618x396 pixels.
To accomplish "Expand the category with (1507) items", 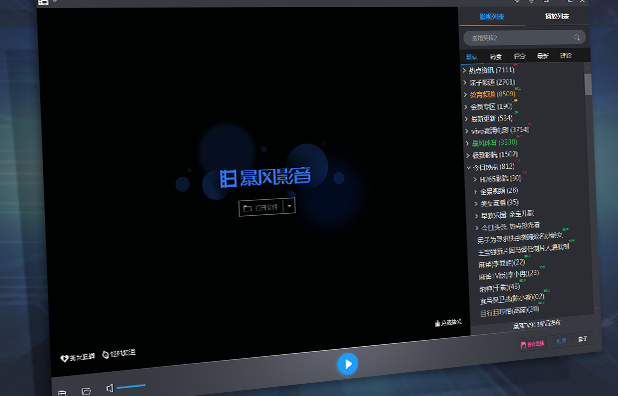I will tap(493, 154).
